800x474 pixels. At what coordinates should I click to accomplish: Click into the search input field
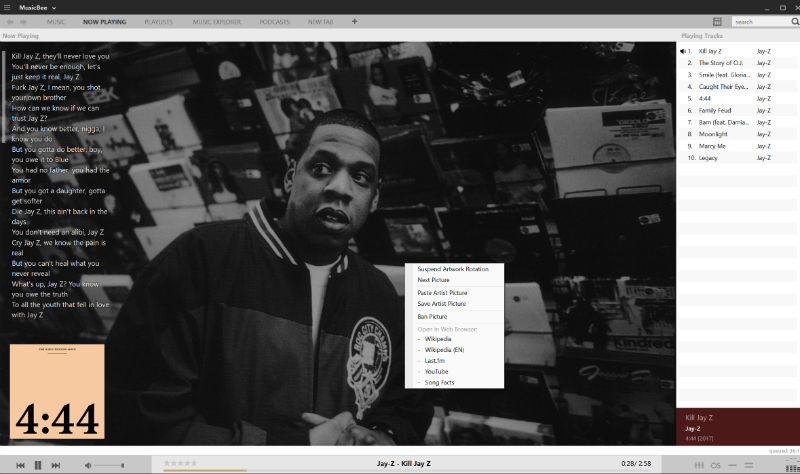point(761,21)
